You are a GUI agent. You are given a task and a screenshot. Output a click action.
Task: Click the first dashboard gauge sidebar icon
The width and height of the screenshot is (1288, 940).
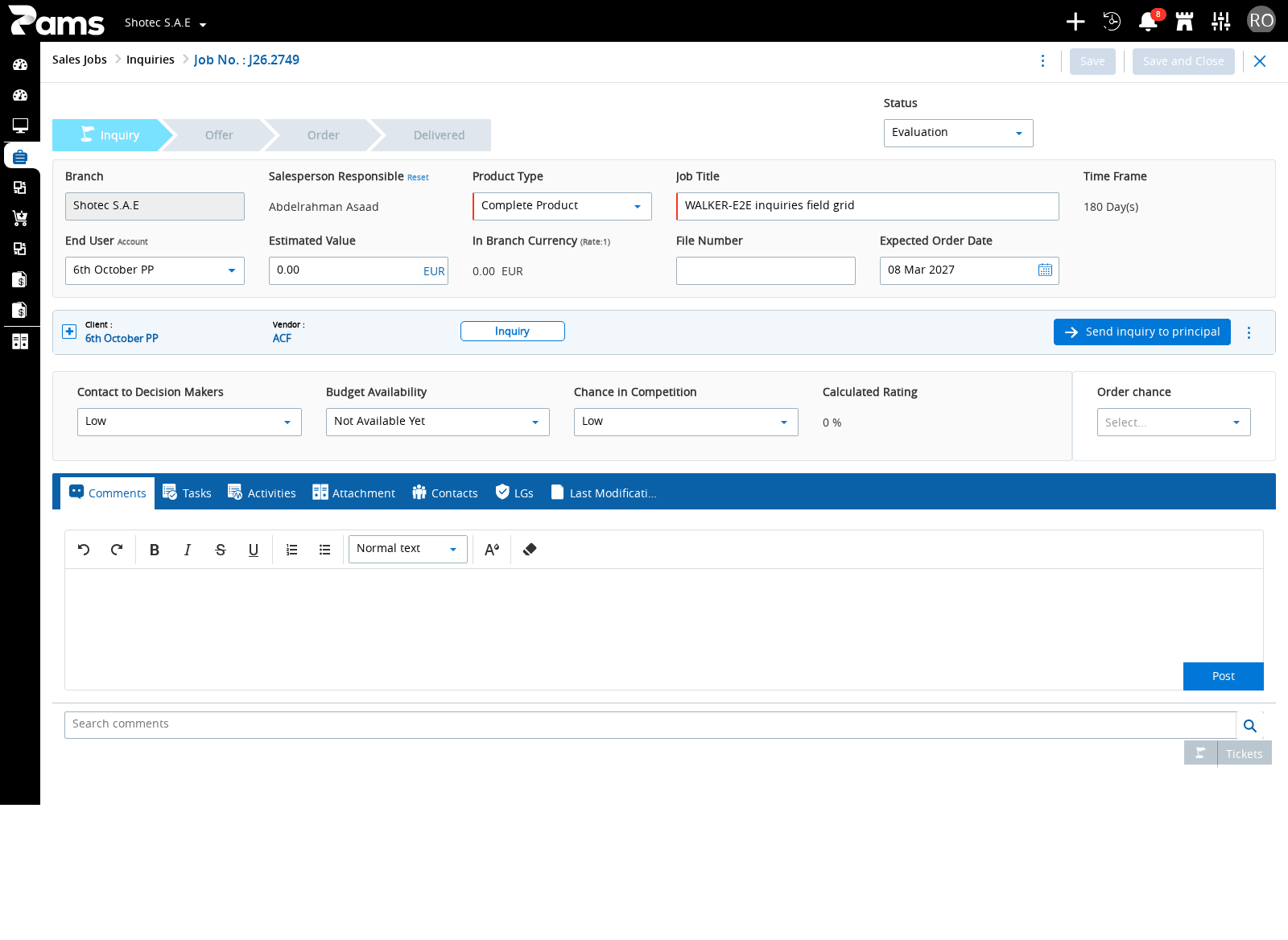point(20,64)
